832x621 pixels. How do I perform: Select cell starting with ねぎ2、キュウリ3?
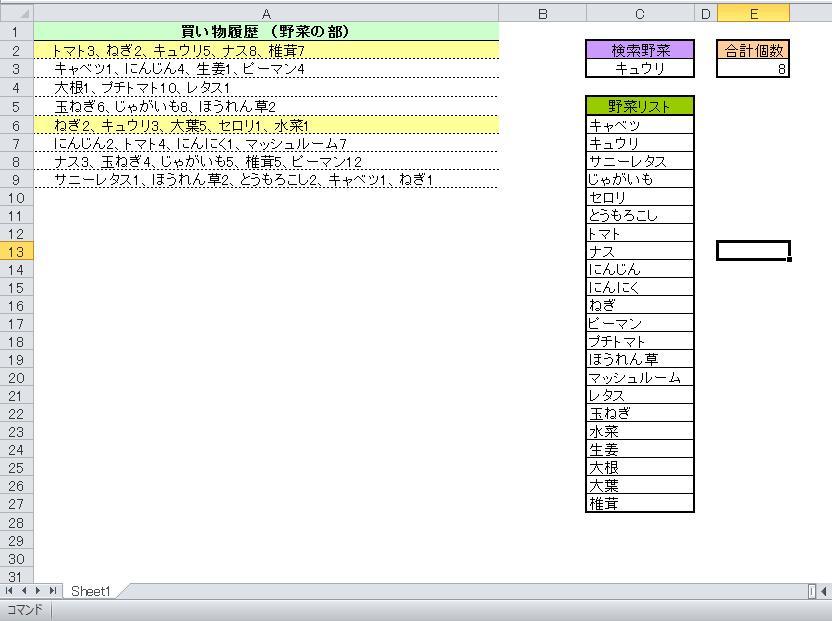tap(266, 125)
